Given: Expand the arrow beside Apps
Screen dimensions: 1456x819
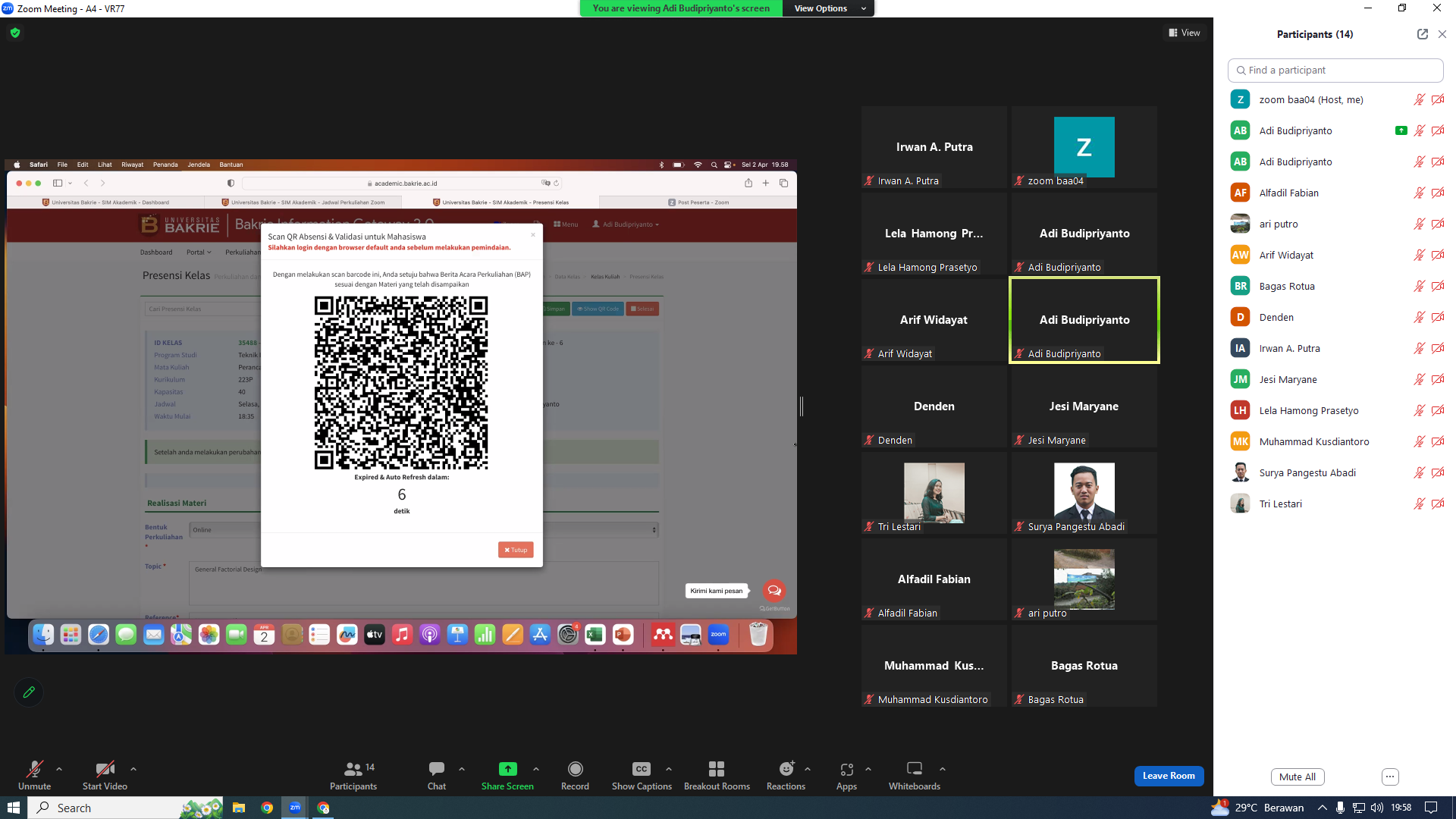Looking at the screenshot, I should pos(868,769).
